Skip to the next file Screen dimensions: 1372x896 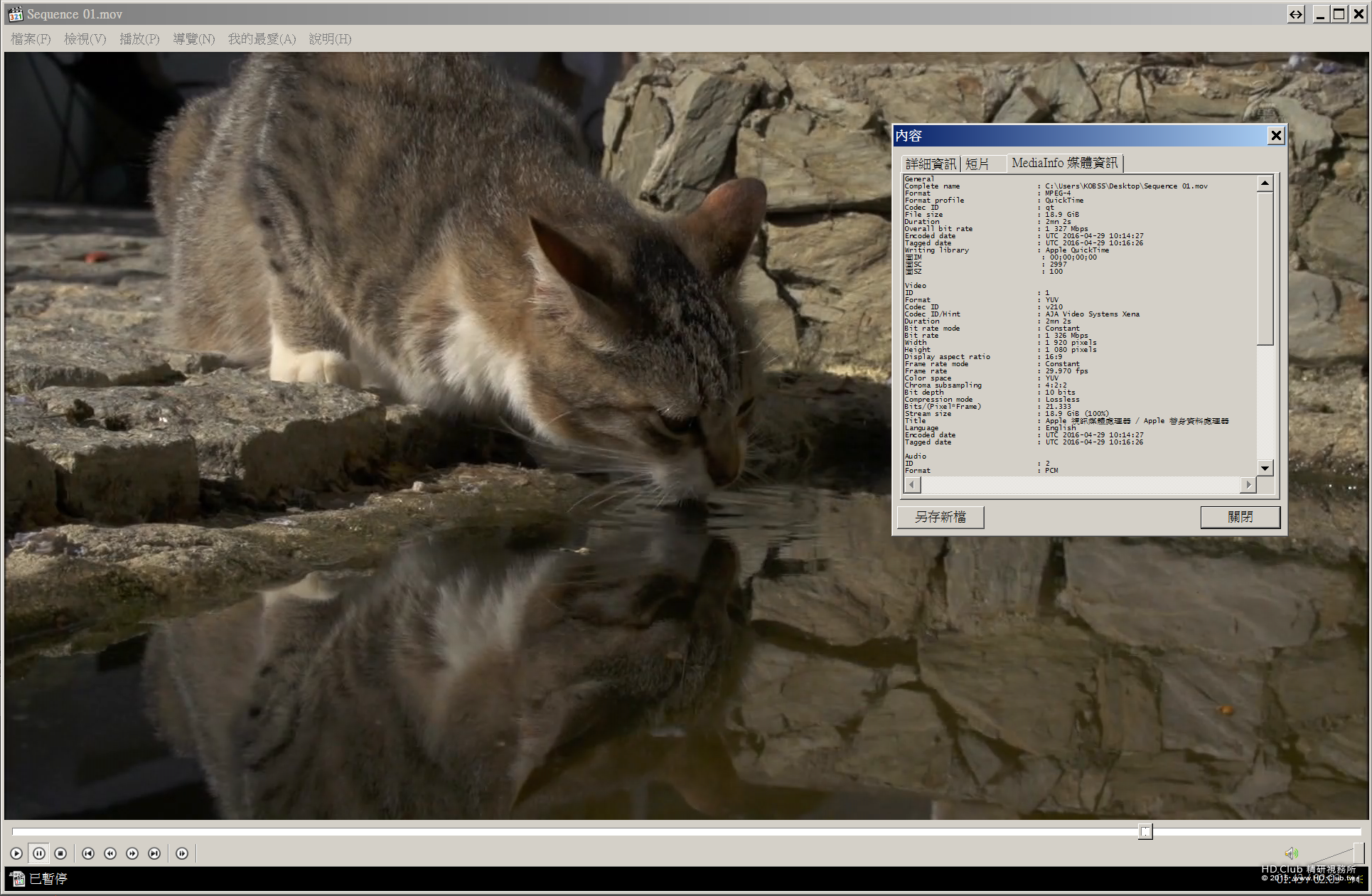tap(154, 853)
